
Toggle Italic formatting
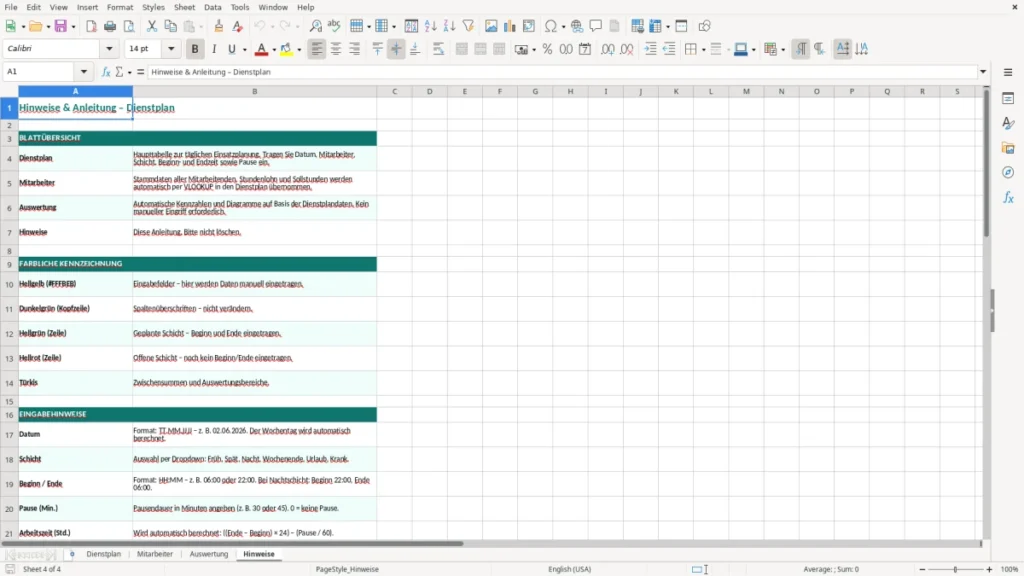(x=214, y=49)
